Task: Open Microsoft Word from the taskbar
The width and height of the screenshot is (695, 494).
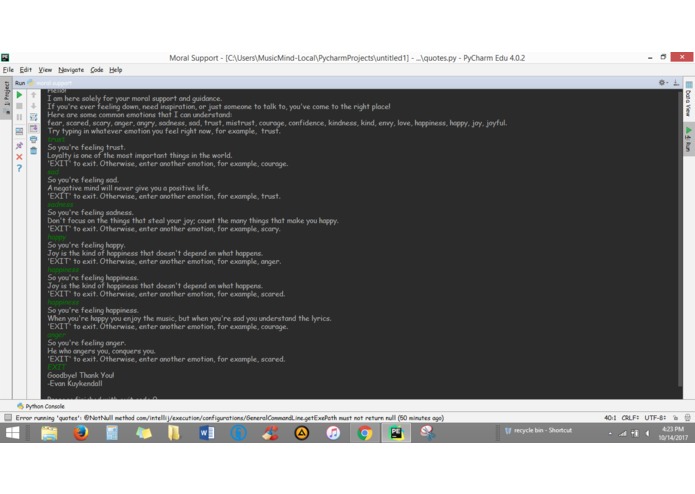Action: coord(207,432)
